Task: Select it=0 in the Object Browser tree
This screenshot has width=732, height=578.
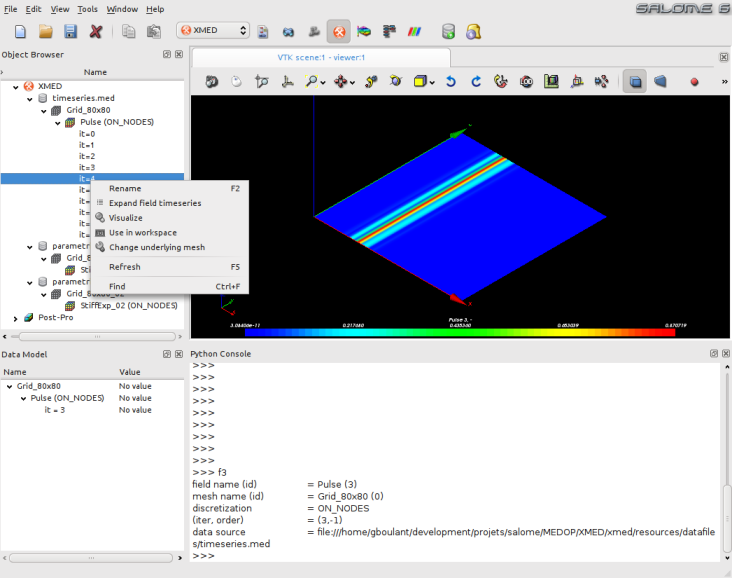Action: (x=87, y=133)
